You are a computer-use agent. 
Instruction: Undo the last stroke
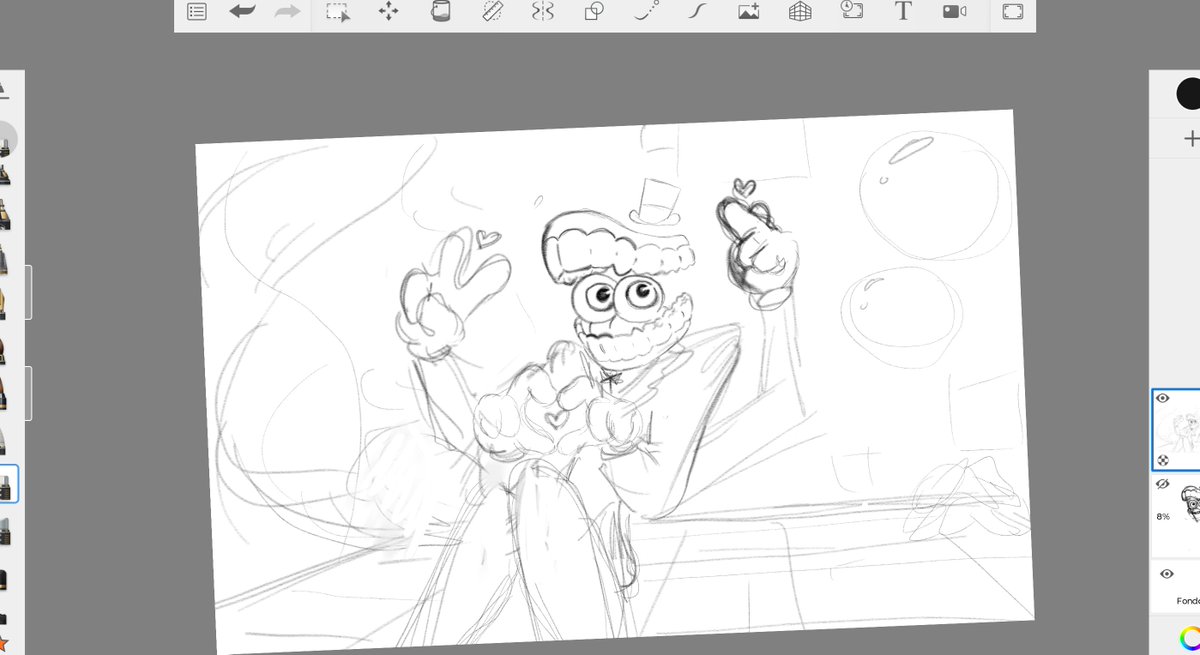pos(242,12)
